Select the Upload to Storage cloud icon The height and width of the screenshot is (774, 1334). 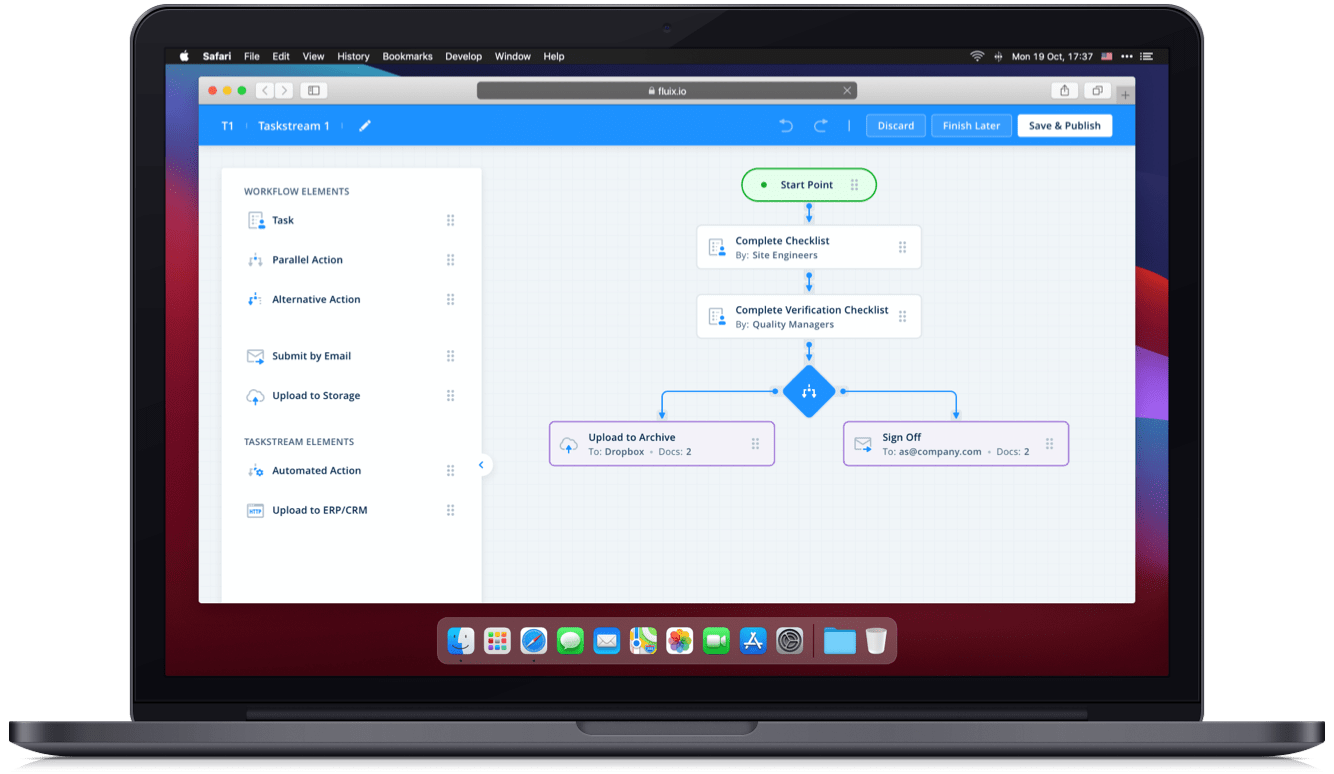pos(256,395)
